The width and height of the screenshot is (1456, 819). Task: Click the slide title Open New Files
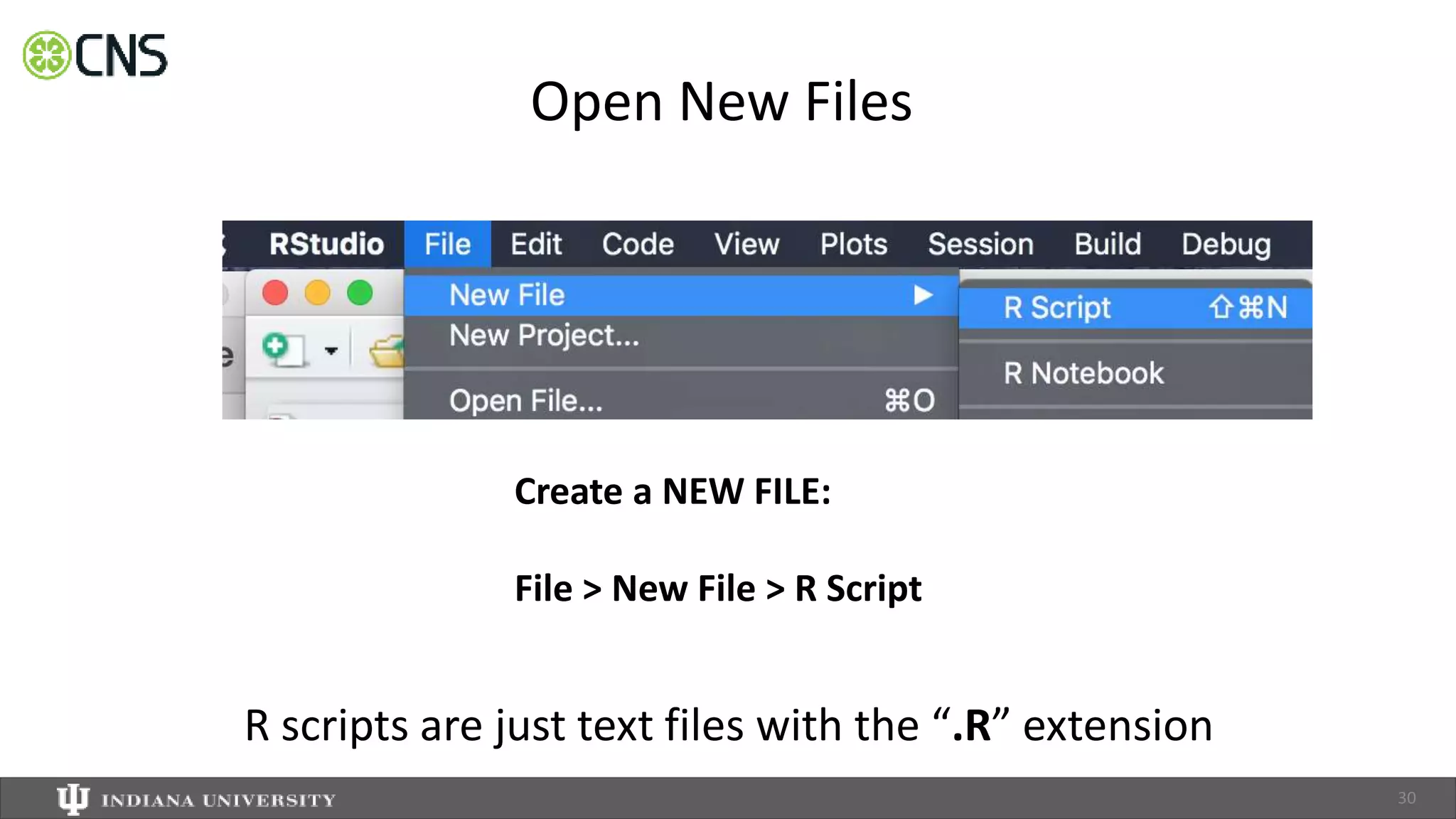coord(721,102)
